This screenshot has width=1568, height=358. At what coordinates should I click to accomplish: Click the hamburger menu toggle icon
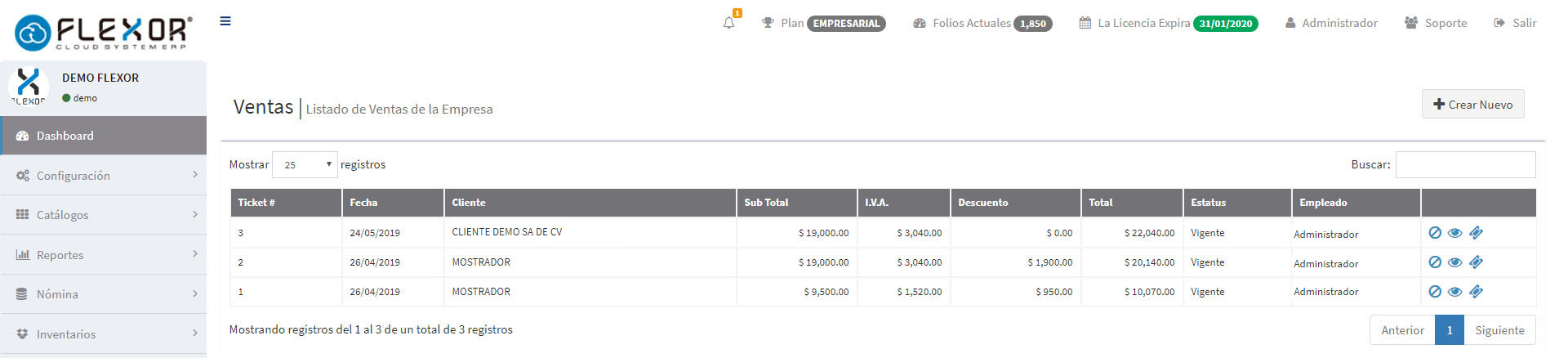click(225, 21)
